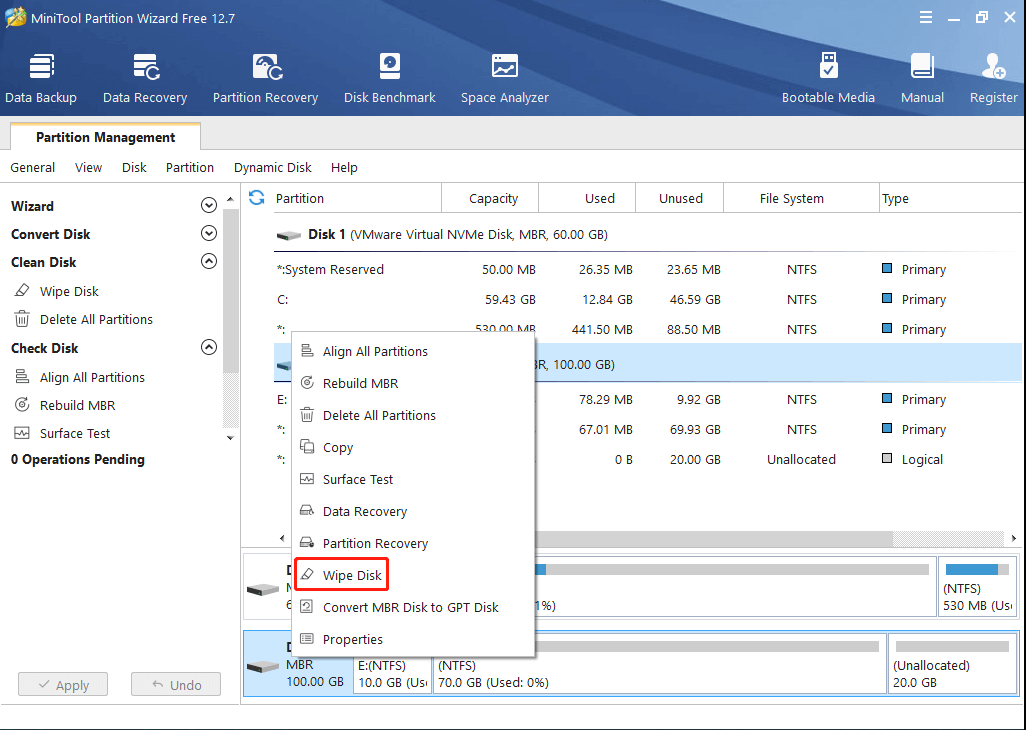
Task: Click the Apply button
Action: pyautogui.click(x=63, y=684)
